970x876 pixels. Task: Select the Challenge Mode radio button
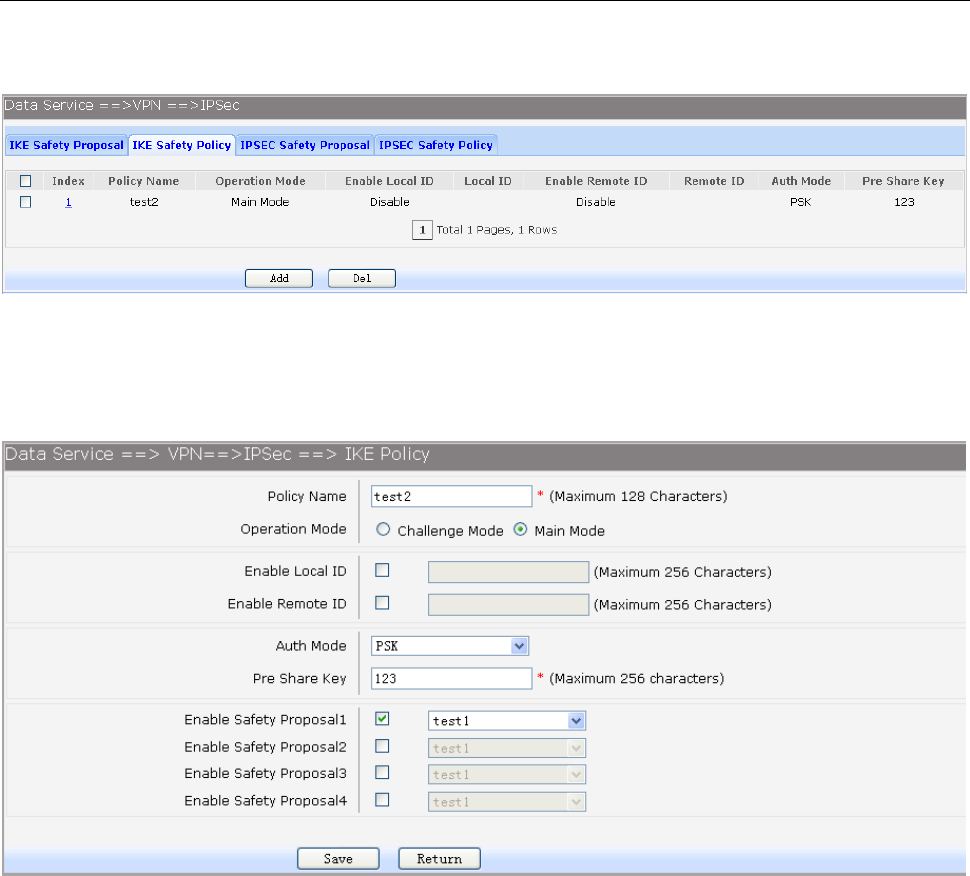point(381,530)
